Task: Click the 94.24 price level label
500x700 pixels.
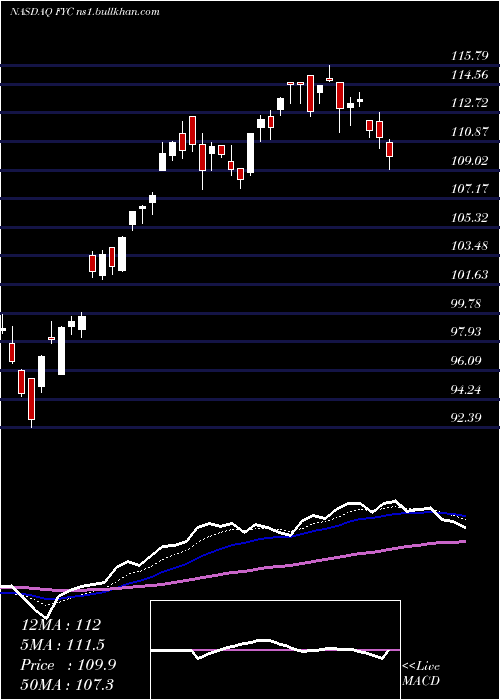Action: coord(467,389)
